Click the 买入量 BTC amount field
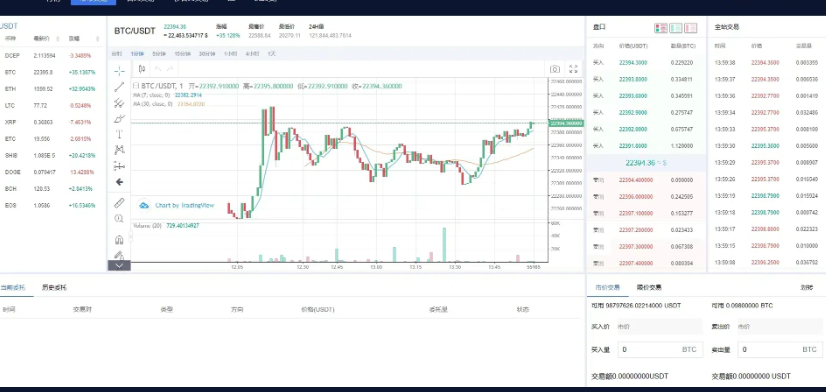This screenshot has width=826, height=392. coord(660,349)
